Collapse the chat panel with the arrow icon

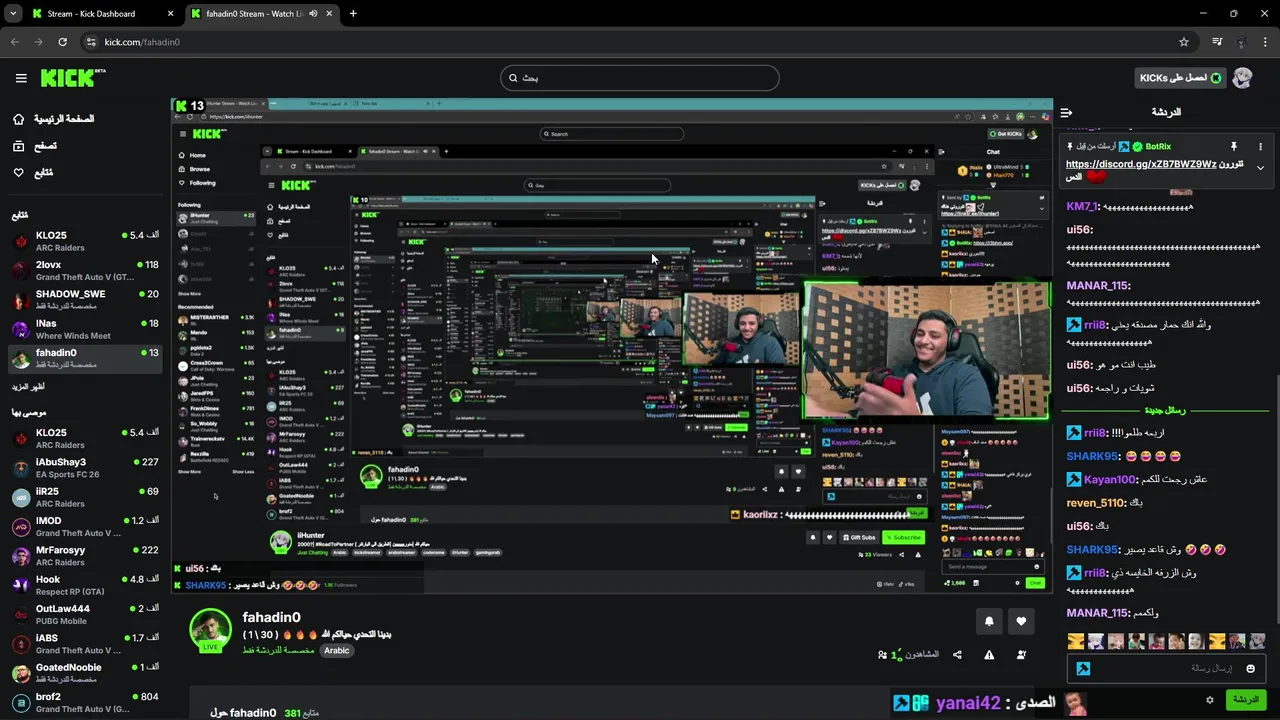[x=1066, y=112]
